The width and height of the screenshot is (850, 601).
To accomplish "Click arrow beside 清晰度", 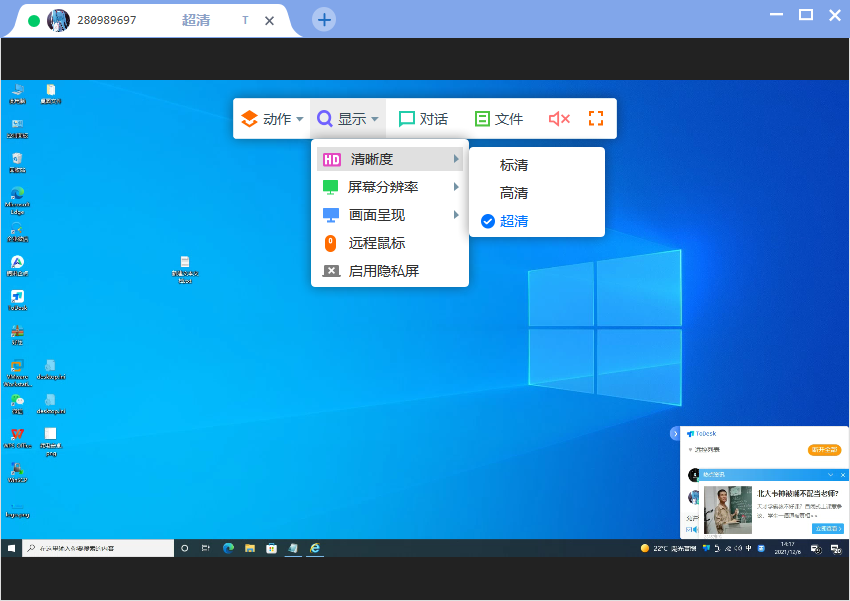I will tap(456, 159).
